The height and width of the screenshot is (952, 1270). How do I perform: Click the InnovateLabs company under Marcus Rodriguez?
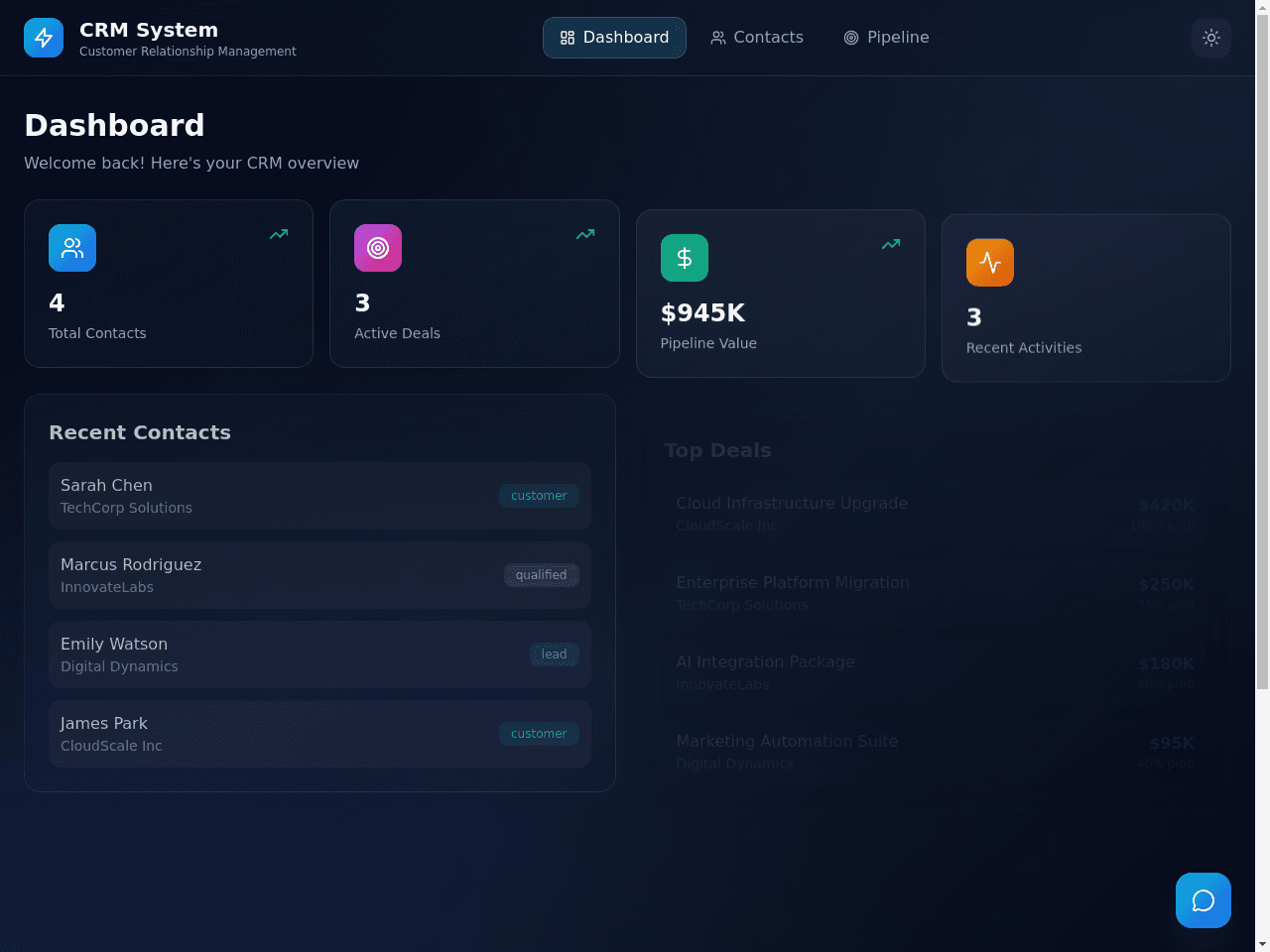(x=107, y=587)
